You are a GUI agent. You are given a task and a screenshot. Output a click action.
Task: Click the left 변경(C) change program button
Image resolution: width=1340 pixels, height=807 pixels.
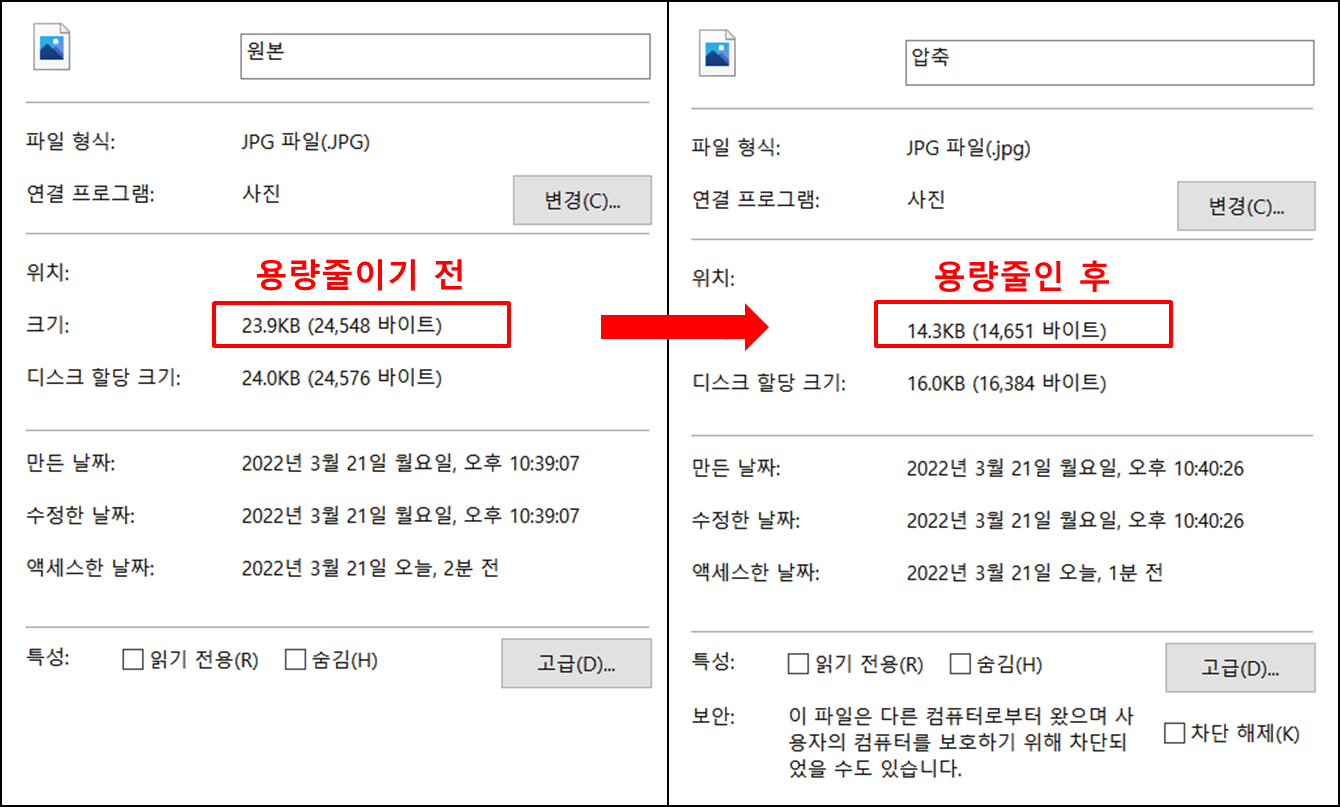[x=583, y=200]
